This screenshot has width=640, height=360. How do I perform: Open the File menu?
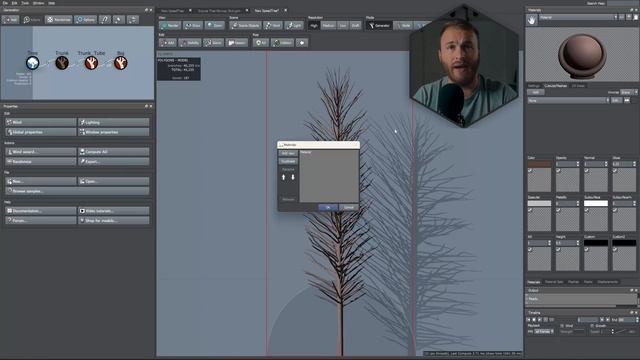tap(5, 3)
